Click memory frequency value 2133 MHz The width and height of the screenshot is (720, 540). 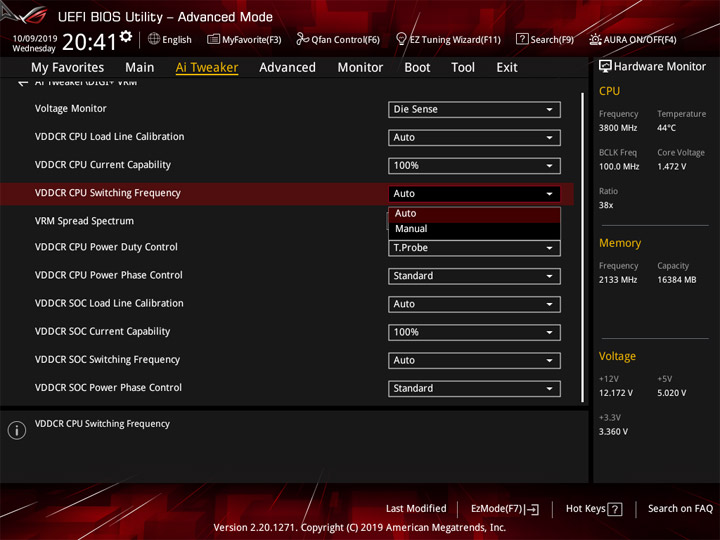[618, 280]
